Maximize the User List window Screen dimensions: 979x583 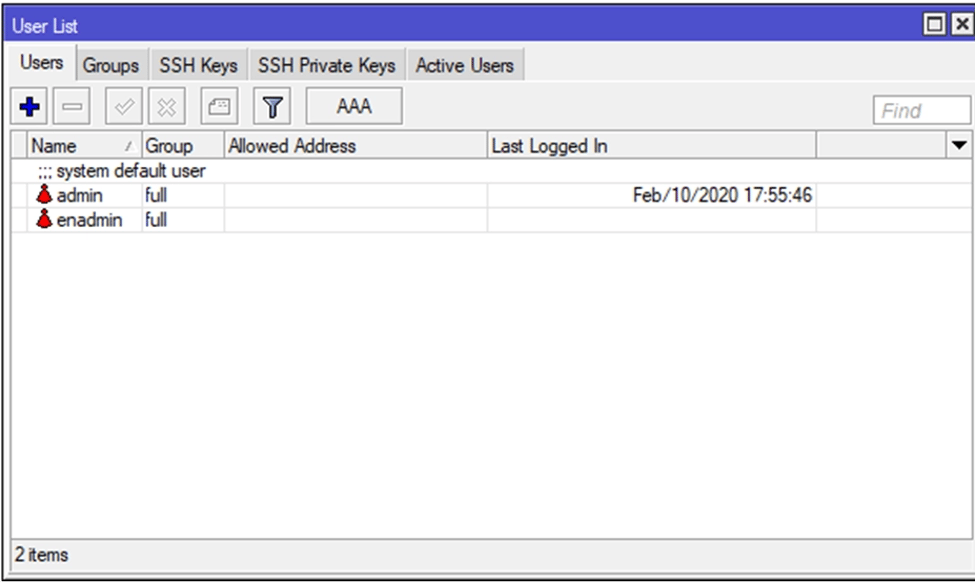(x=934, y=24)
